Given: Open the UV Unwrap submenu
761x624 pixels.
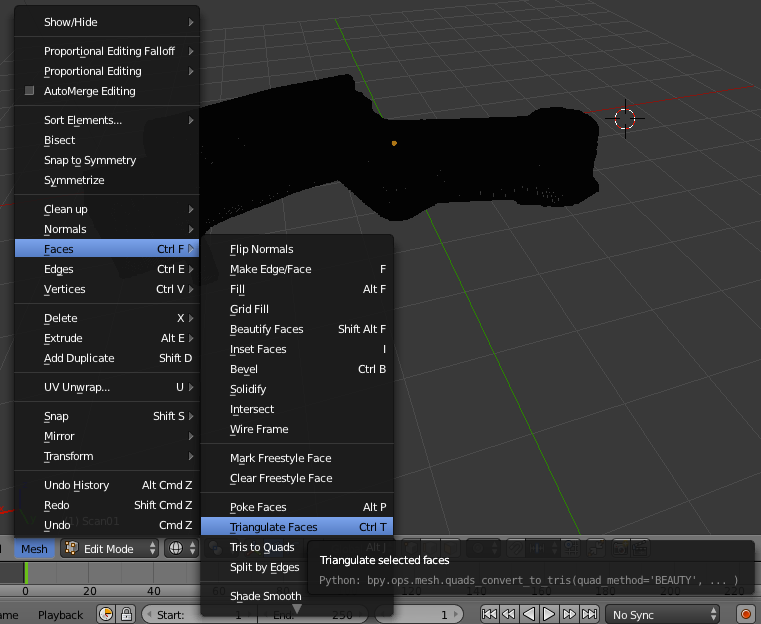Looking at the screenshot, I should (107, 387).
